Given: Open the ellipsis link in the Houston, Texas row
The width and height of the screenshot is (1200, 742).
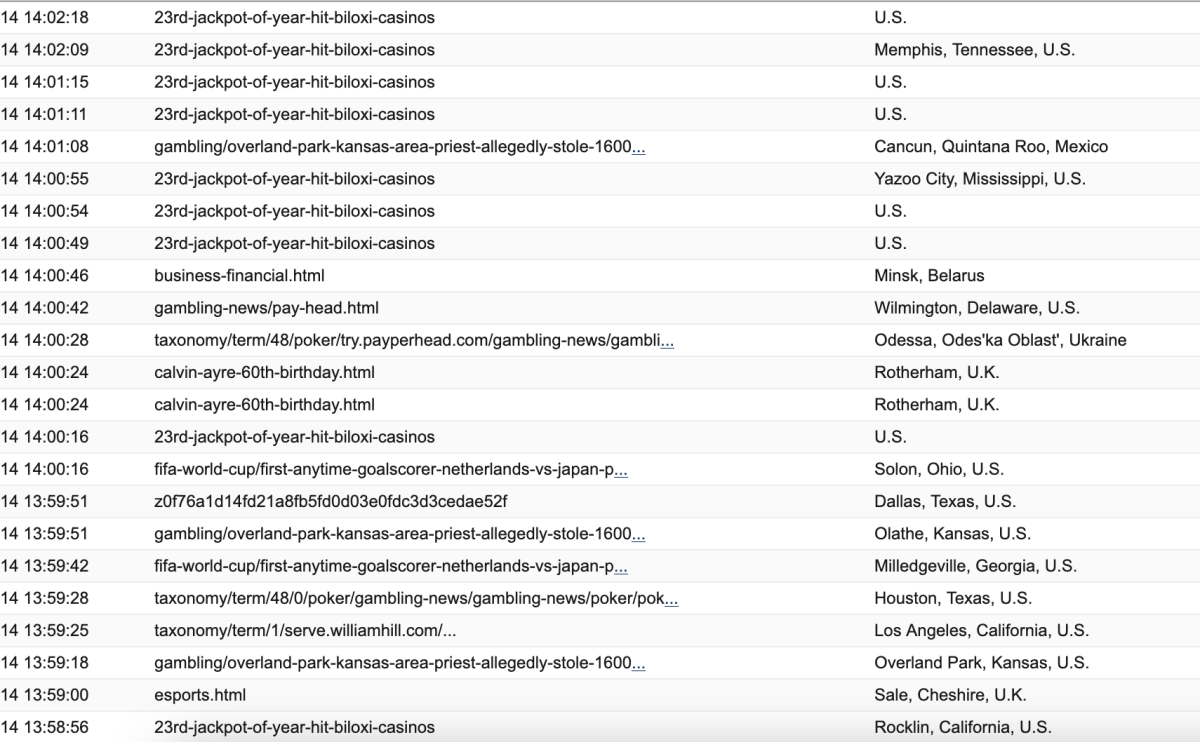Looking at the screenshot, I should [672, 598].
